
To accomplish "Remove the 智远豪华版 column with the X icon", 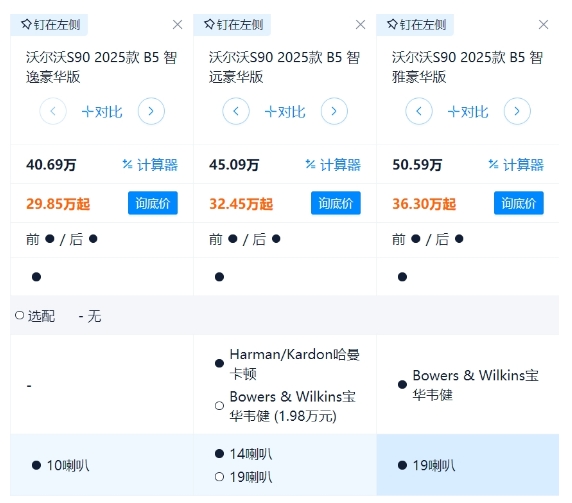I will pos(360,25).
